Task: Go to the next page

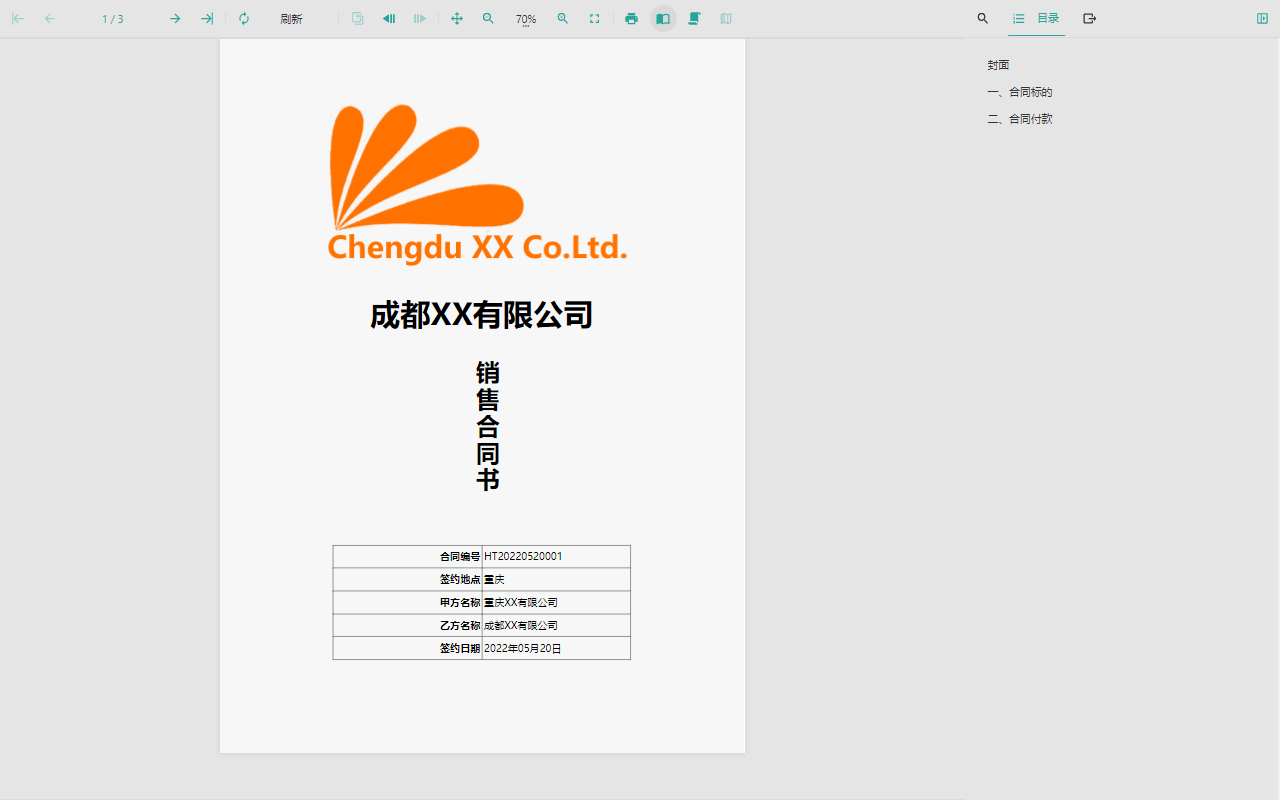Action: pyautogui.click(x=175, y=19)
